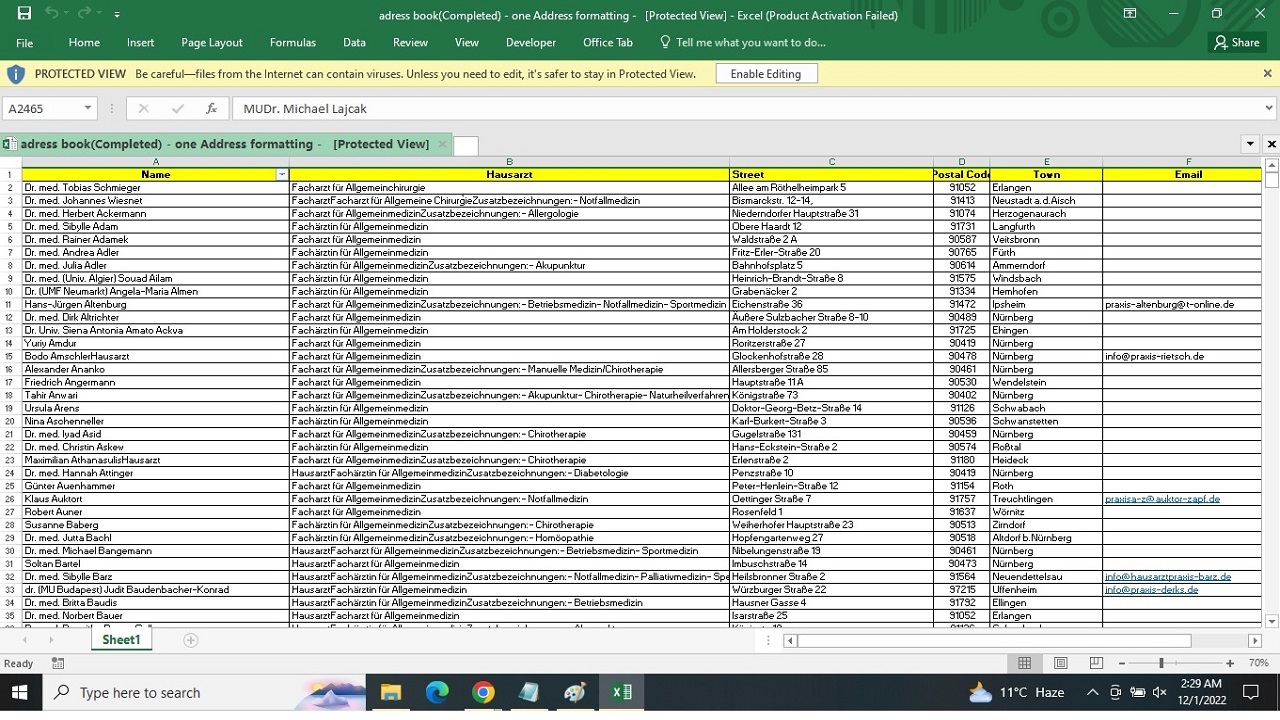
Task: Open Google Chrome from the taskbar
Action: pos(483,692)
